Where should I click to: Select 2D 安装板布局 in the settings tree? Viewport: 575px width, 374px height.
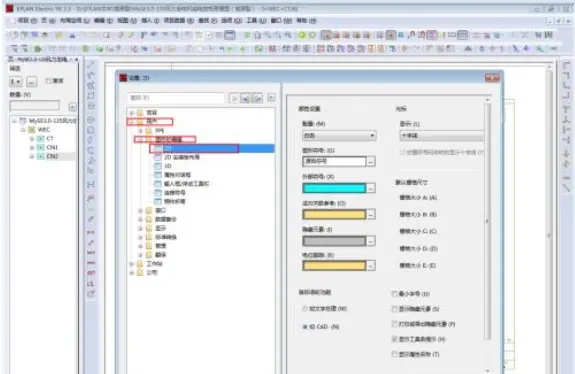tap(182, 157)
